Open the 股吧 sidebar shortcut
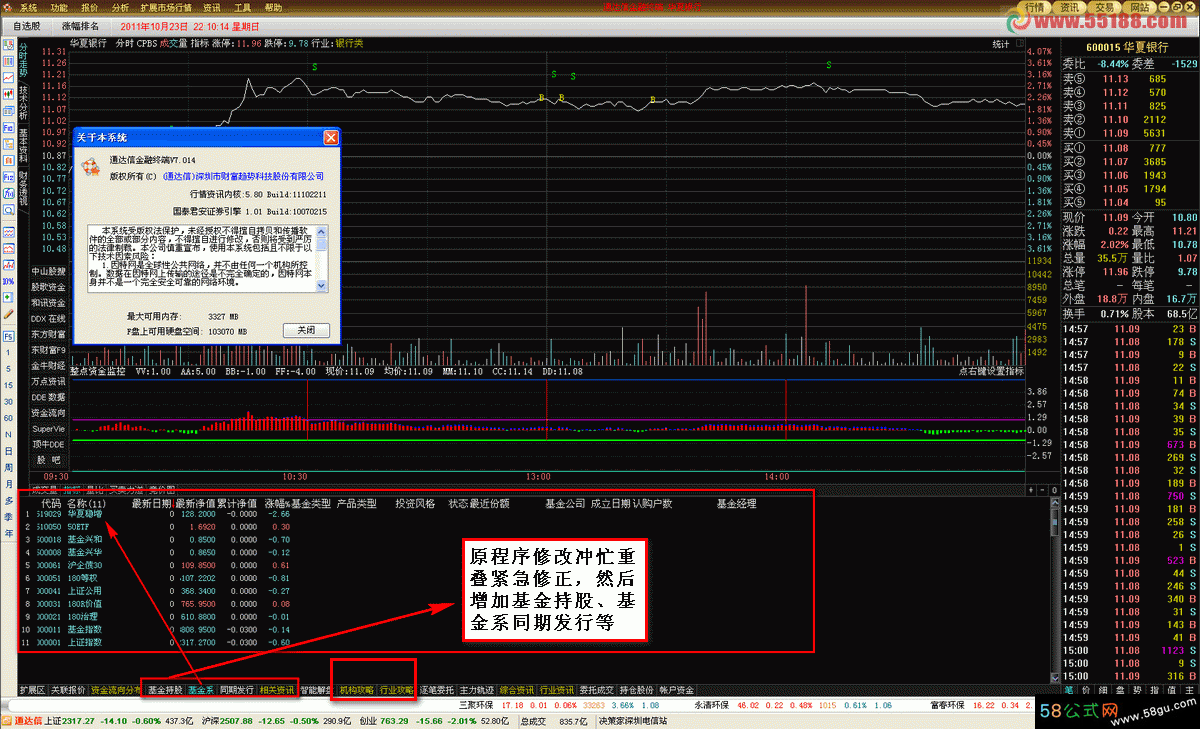 tap(48, 459)
